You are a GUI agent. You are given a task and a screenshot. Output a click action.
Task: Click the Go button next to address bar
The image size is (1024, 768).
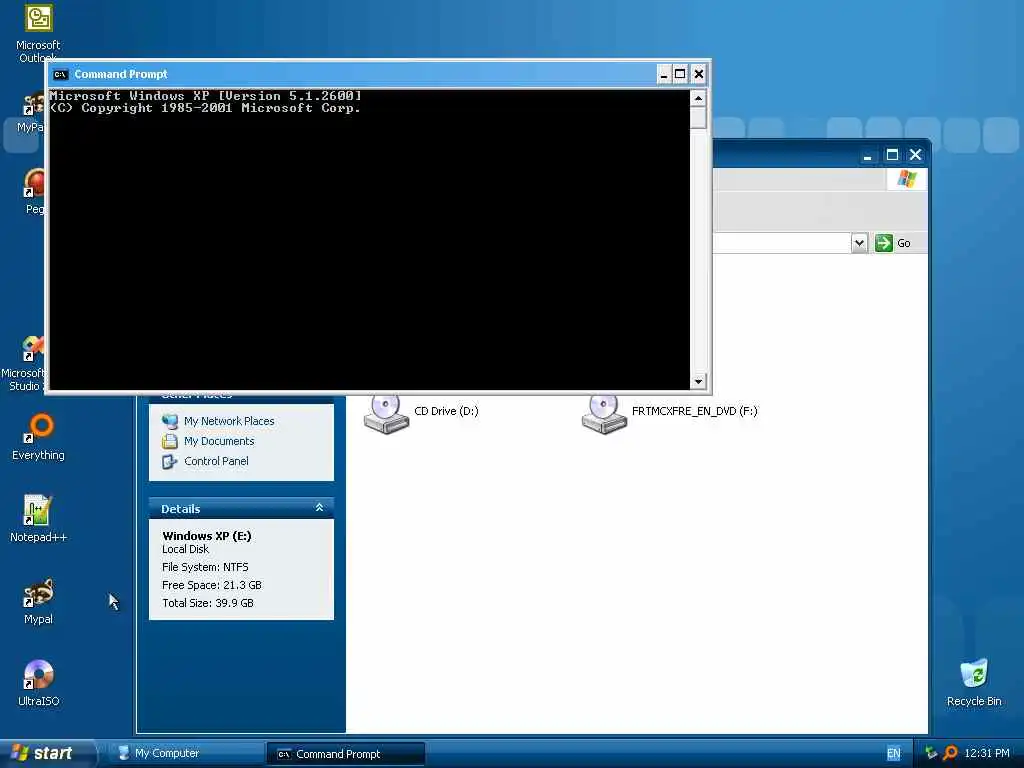pos(893,243)
